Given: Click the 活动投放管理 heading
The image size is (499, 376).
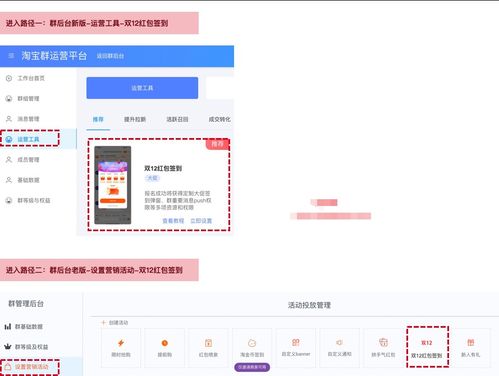Looking at the screenshot, I should [309, 305].
